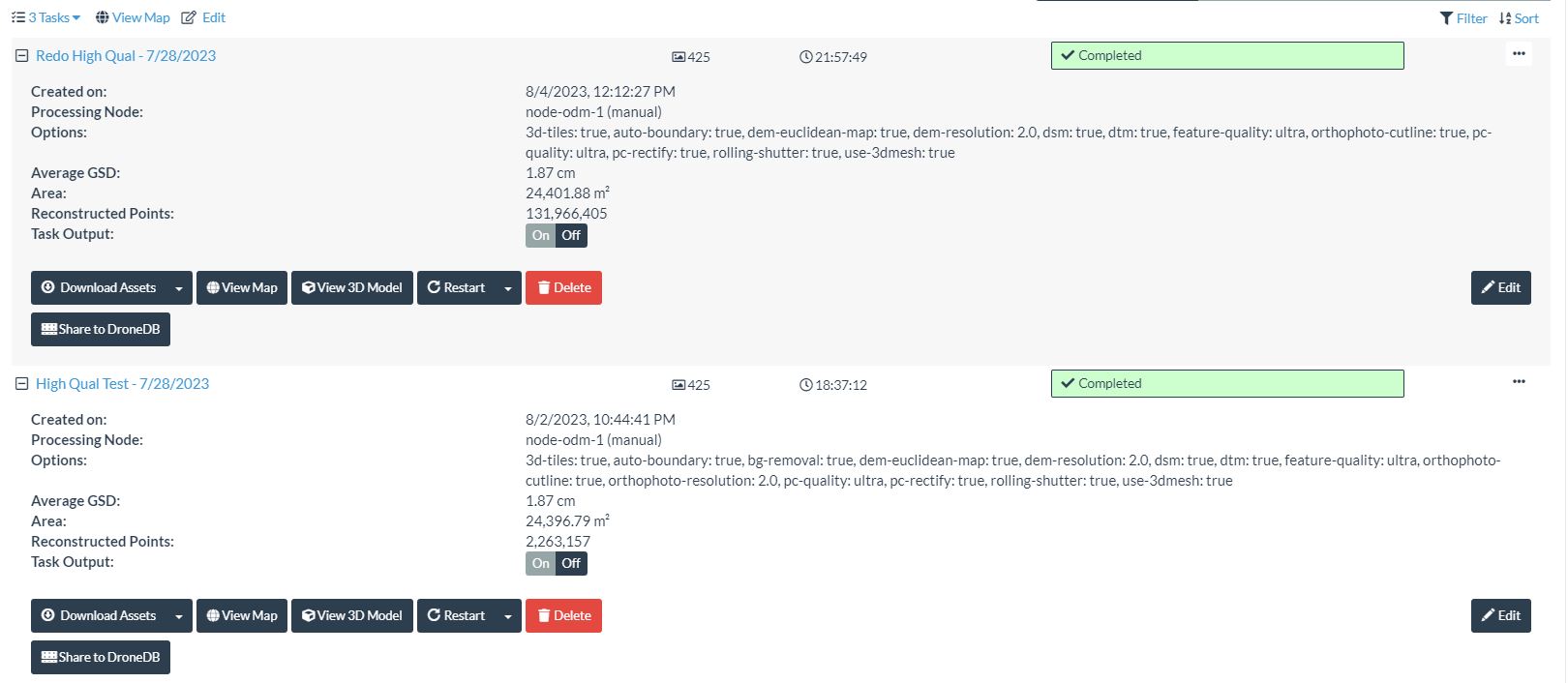
Task: Click the pencil Edit button for Redo High Qual
Action: point(1500,287)
